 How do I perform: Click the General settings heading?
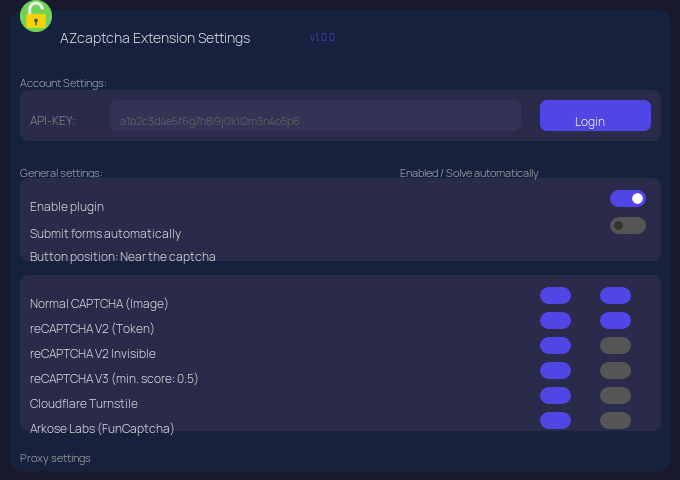(x=61, y=173)
